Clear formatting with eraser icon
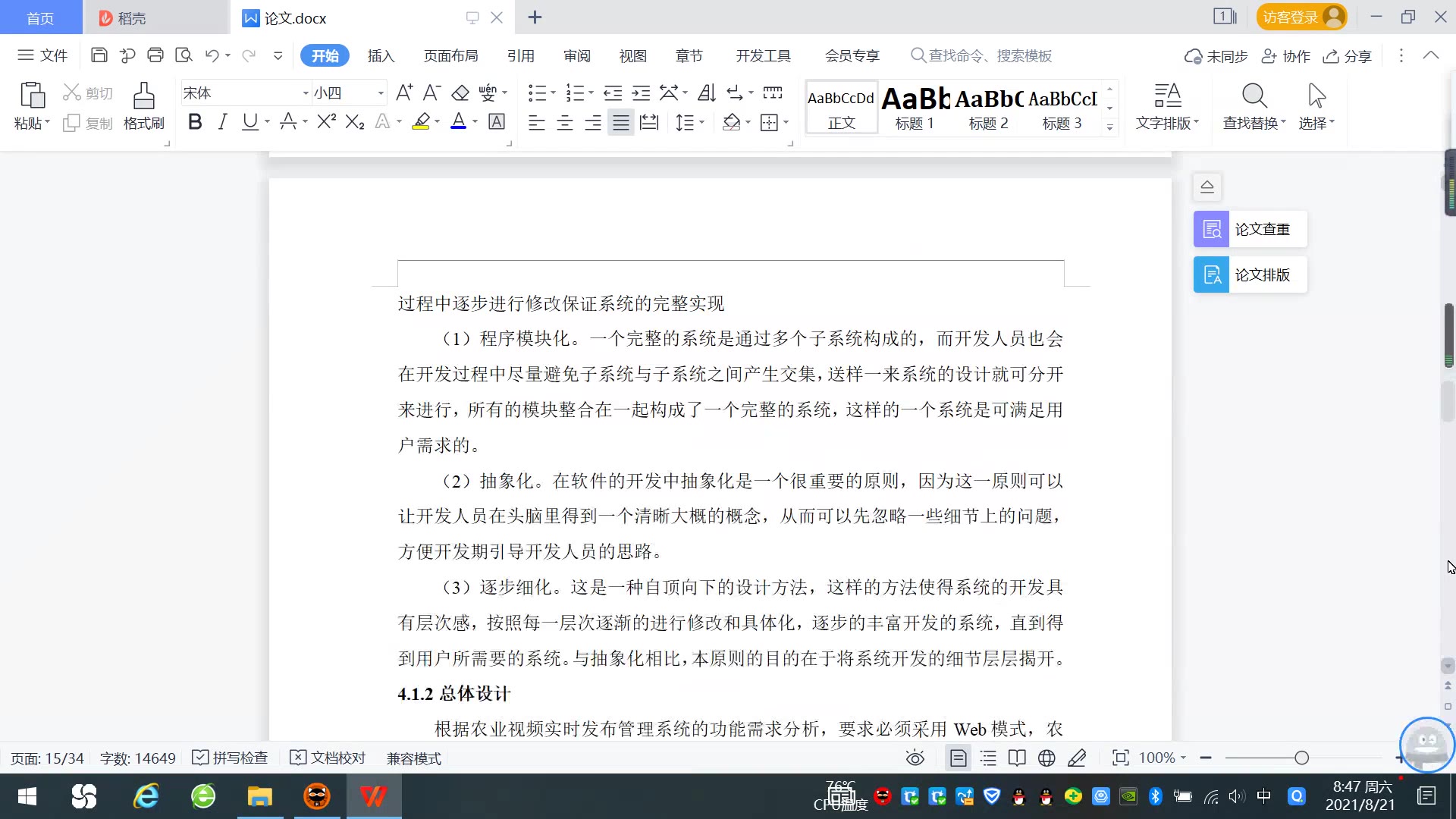The width and height of the screenshot is (1456, 819). [460, 93]
